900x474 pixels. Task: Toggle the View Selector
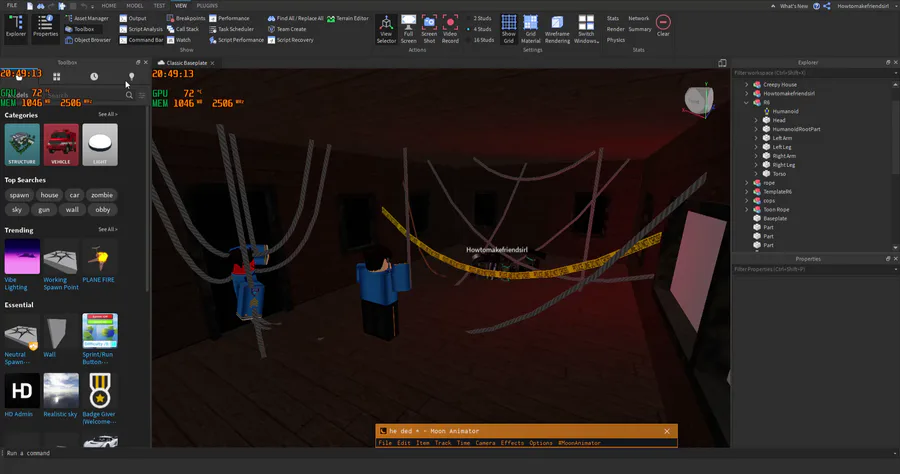pos(386,29)
